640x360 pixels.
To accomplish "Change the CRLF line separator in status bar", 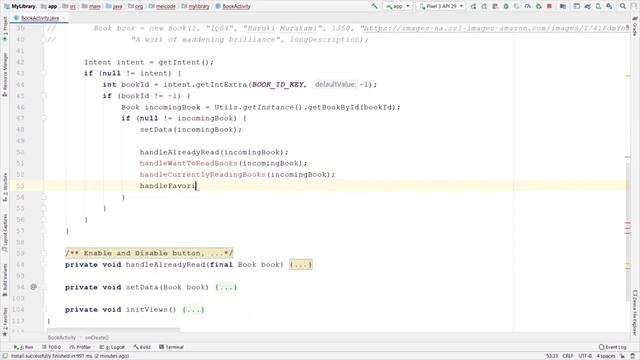I will [x=567, y=356].
